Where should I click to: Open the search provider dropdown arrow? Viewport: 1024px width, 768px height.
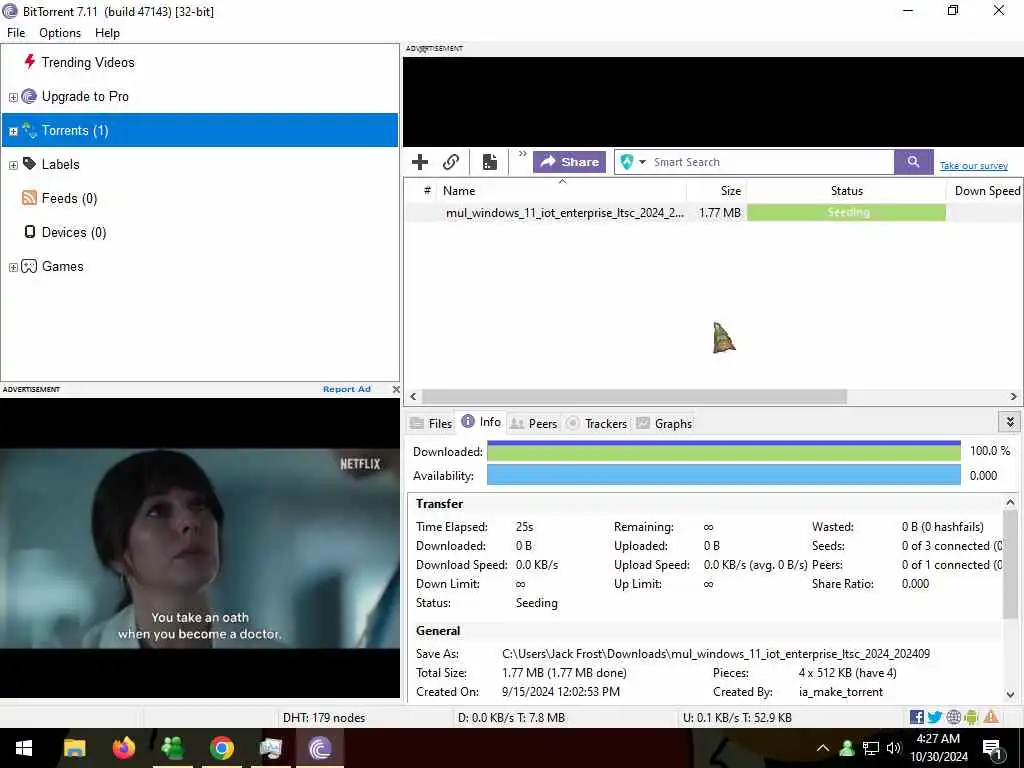642,162
